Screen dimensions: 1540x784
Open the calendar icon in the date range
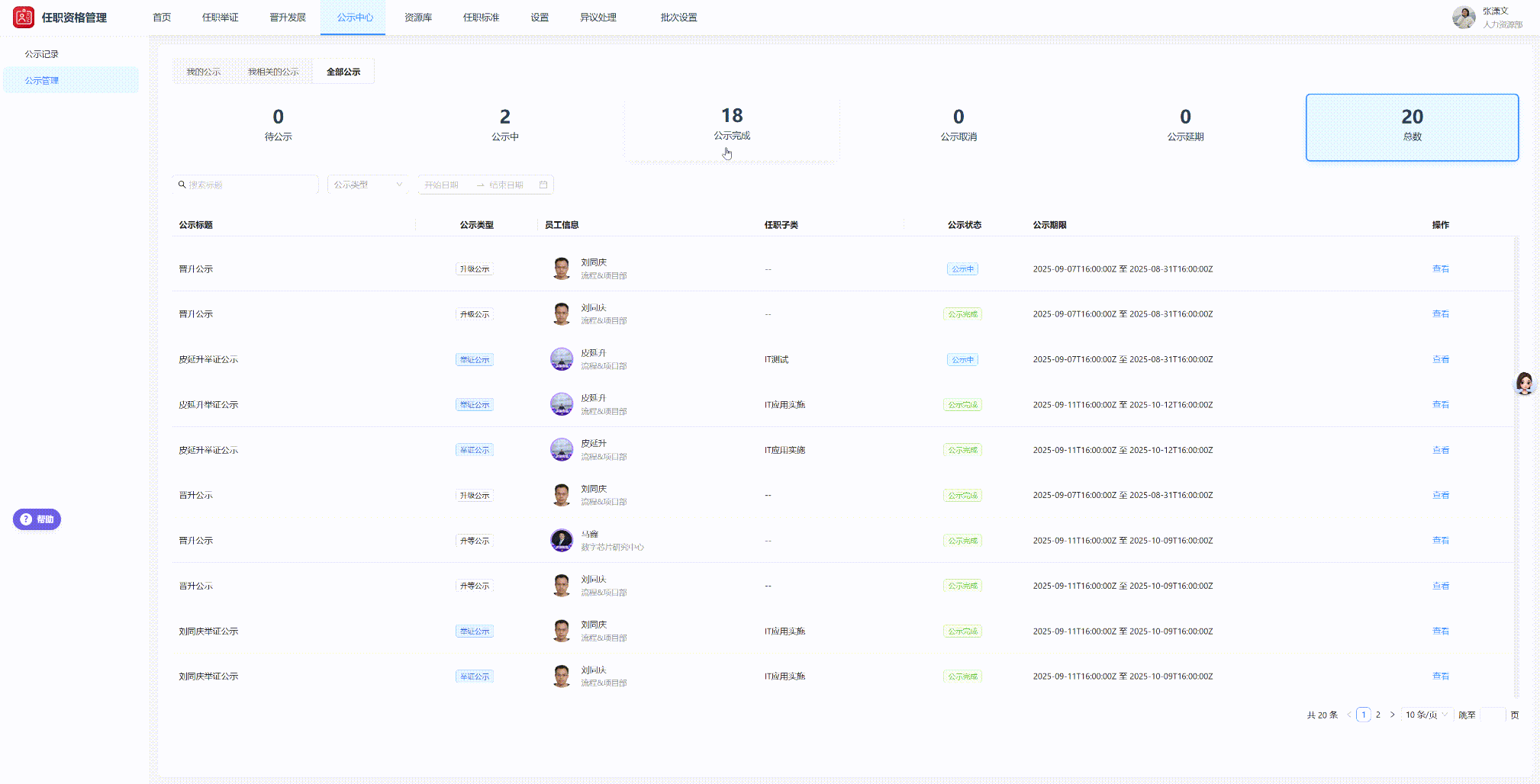[x=543, y=185]
